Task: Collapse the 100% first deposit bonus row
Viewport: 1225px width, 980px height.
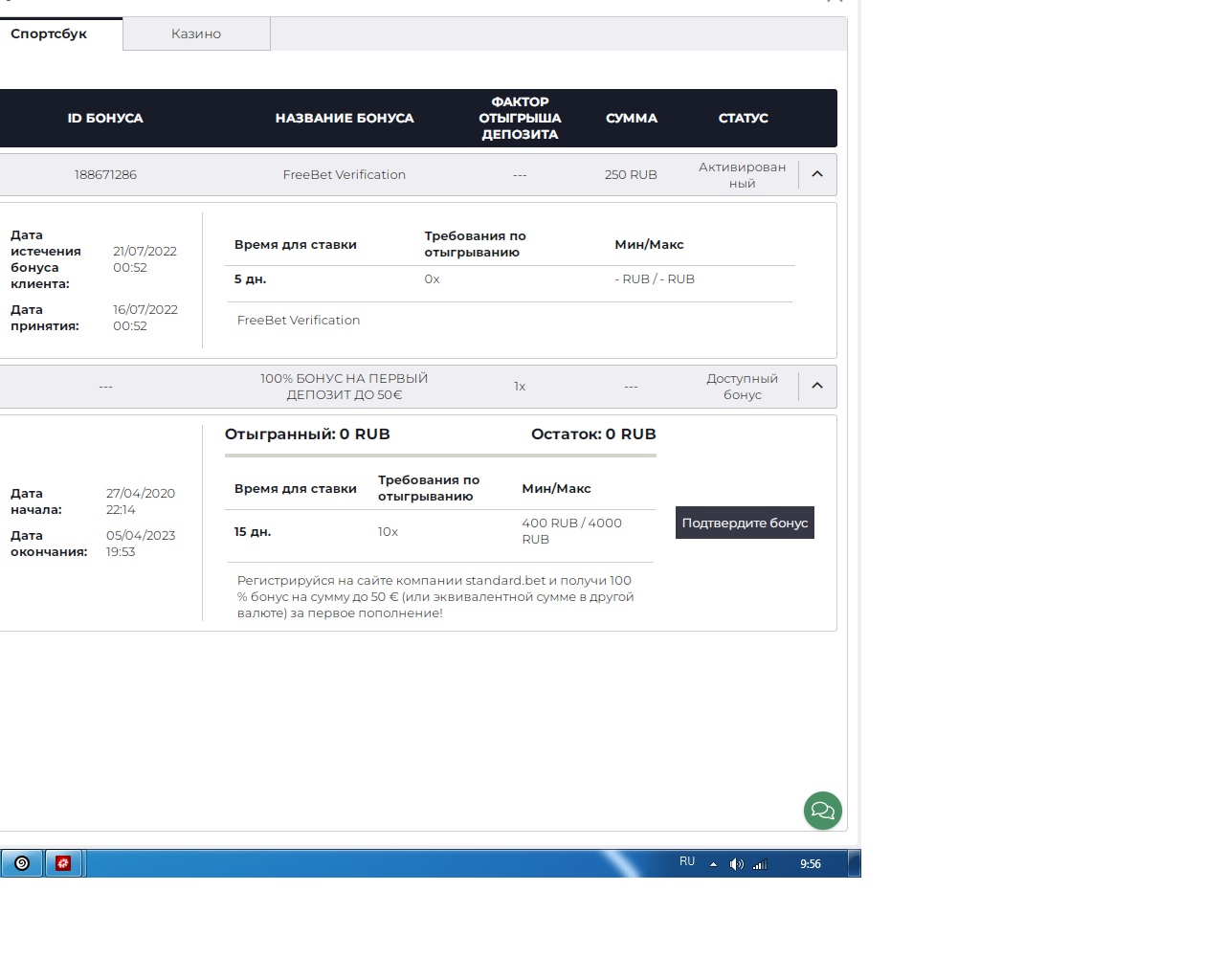Action: [817, 386]
